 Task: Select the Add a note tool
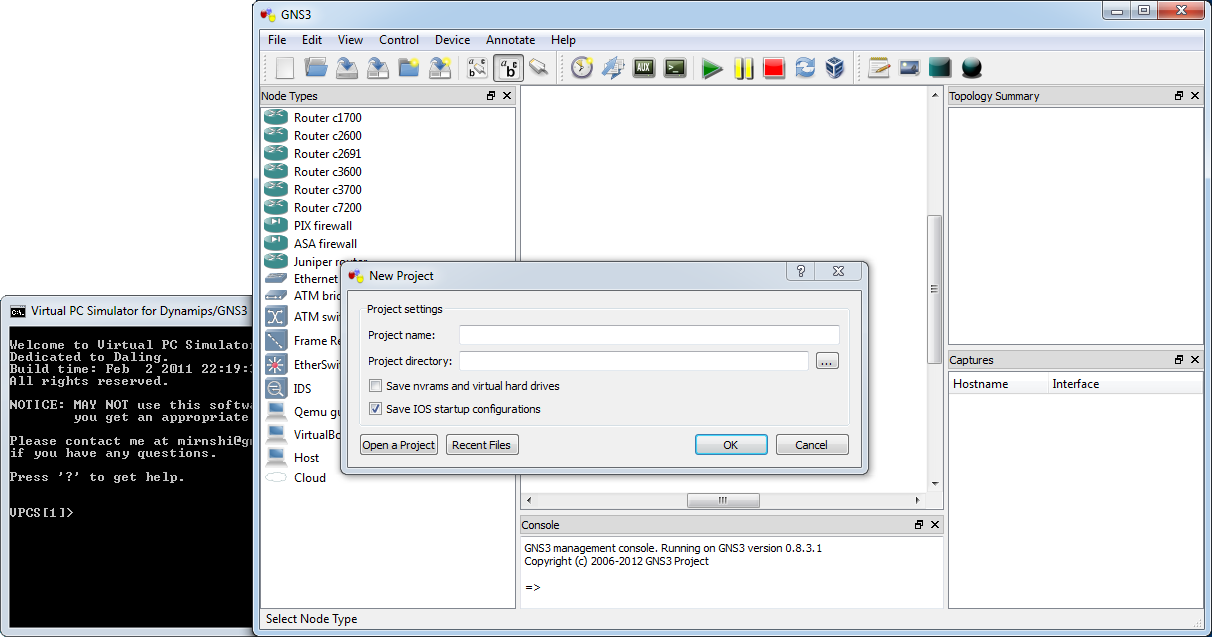tap(879, 68)
